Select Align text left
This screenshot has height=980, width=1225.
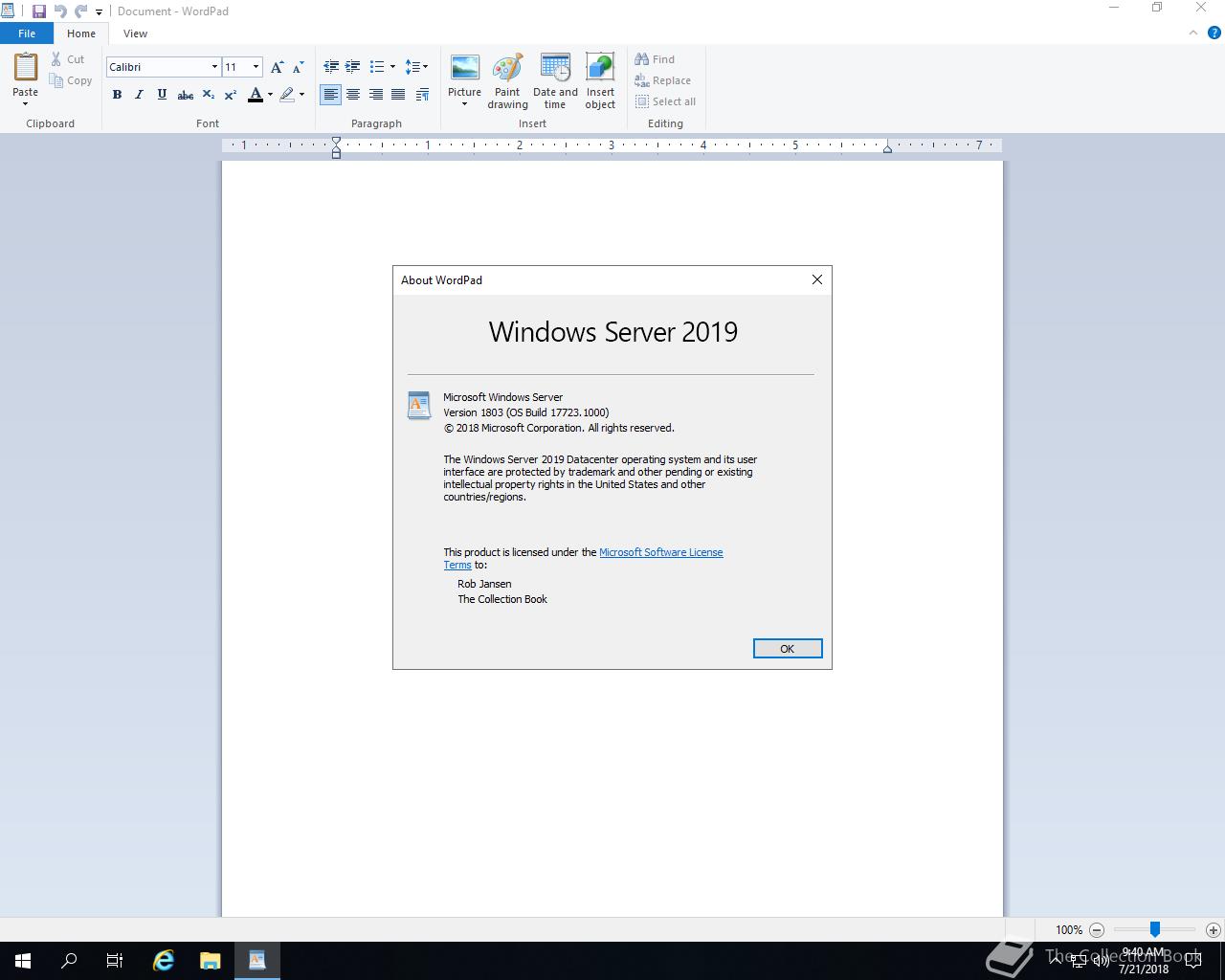pyautogui.click(x=330, y=95)
